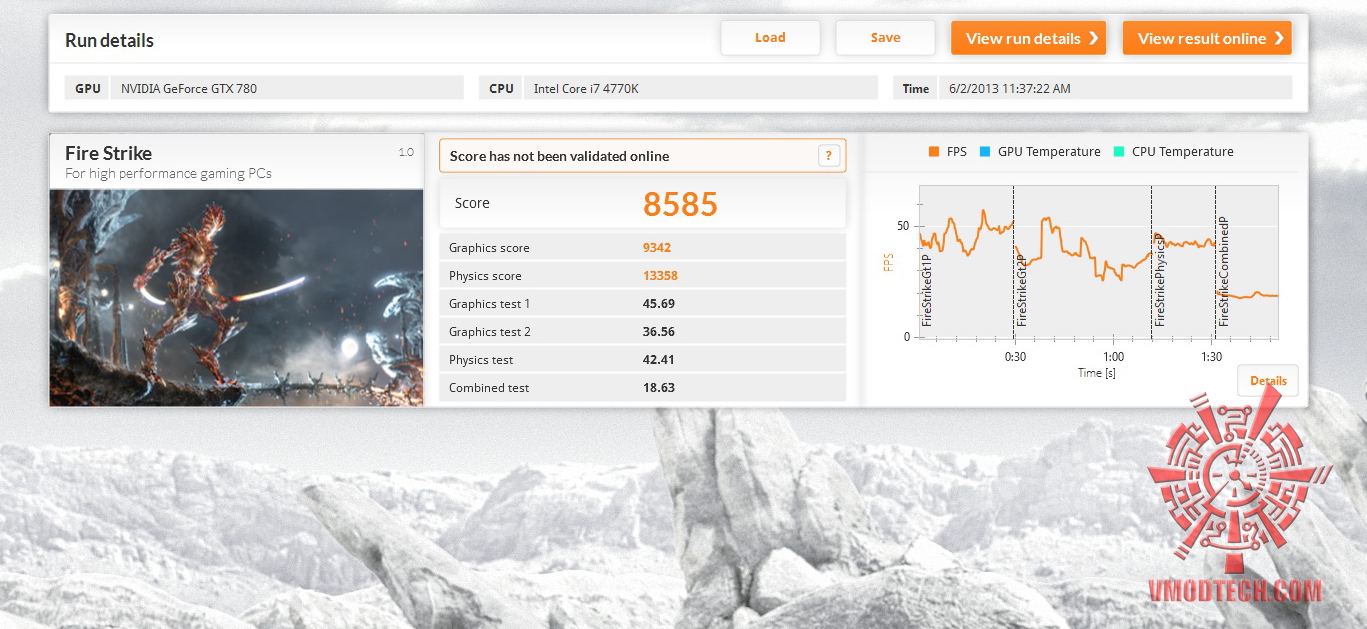Screen dimensions: 1367x629
Task: Click the FireStrikeCombinedP marker in the chart
Action: click(1223, 273)
